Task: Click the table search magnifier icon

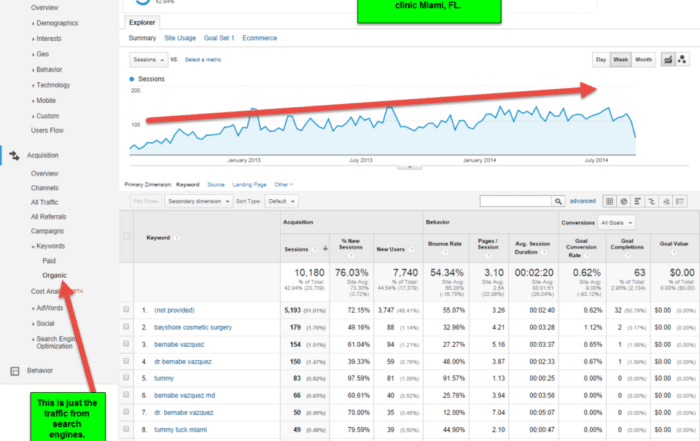Action: click(560, 201)
